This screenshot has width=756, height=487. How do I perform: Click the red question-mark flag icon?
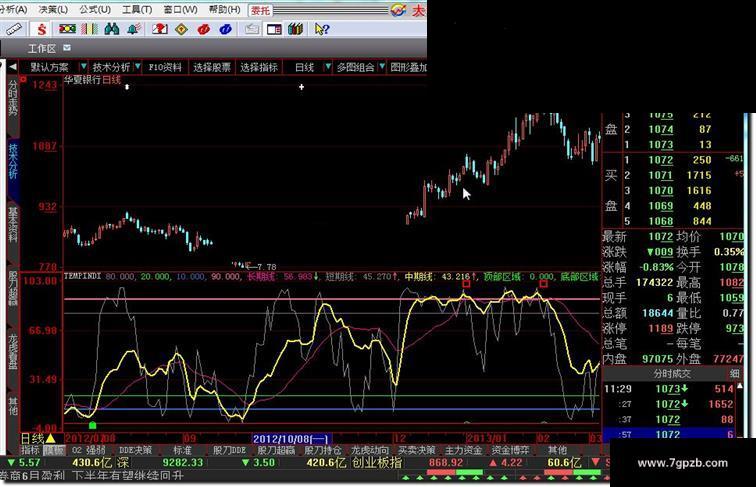[x=160, y=29]
